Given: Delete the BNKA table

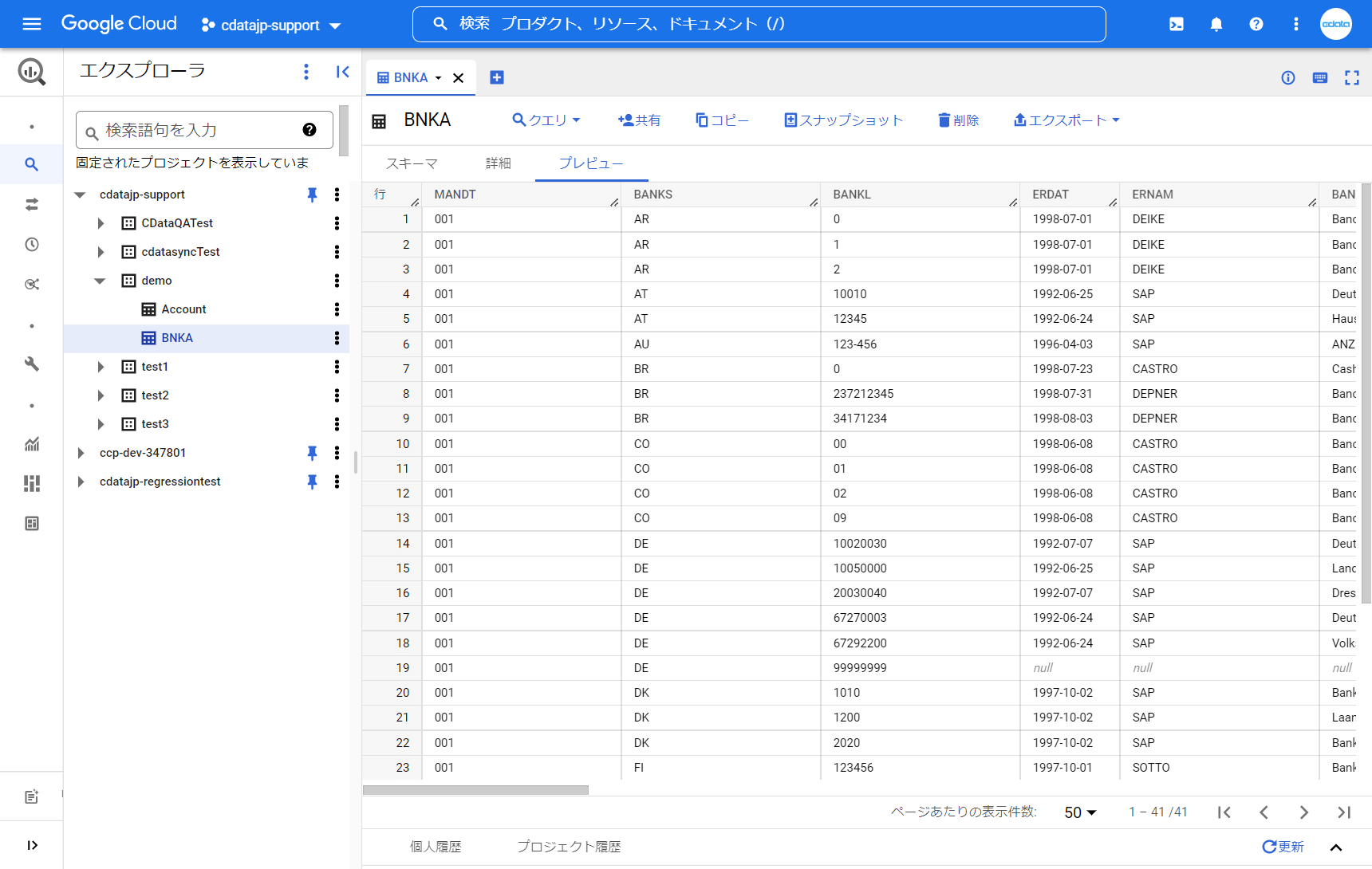Looking at the screenshot, I should tap(958, 120).
